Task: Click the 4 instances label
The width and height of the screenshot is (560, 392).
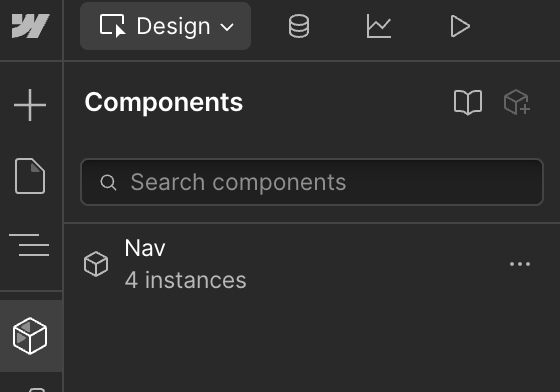Action: pyautogui.click(x=185, y=280)
